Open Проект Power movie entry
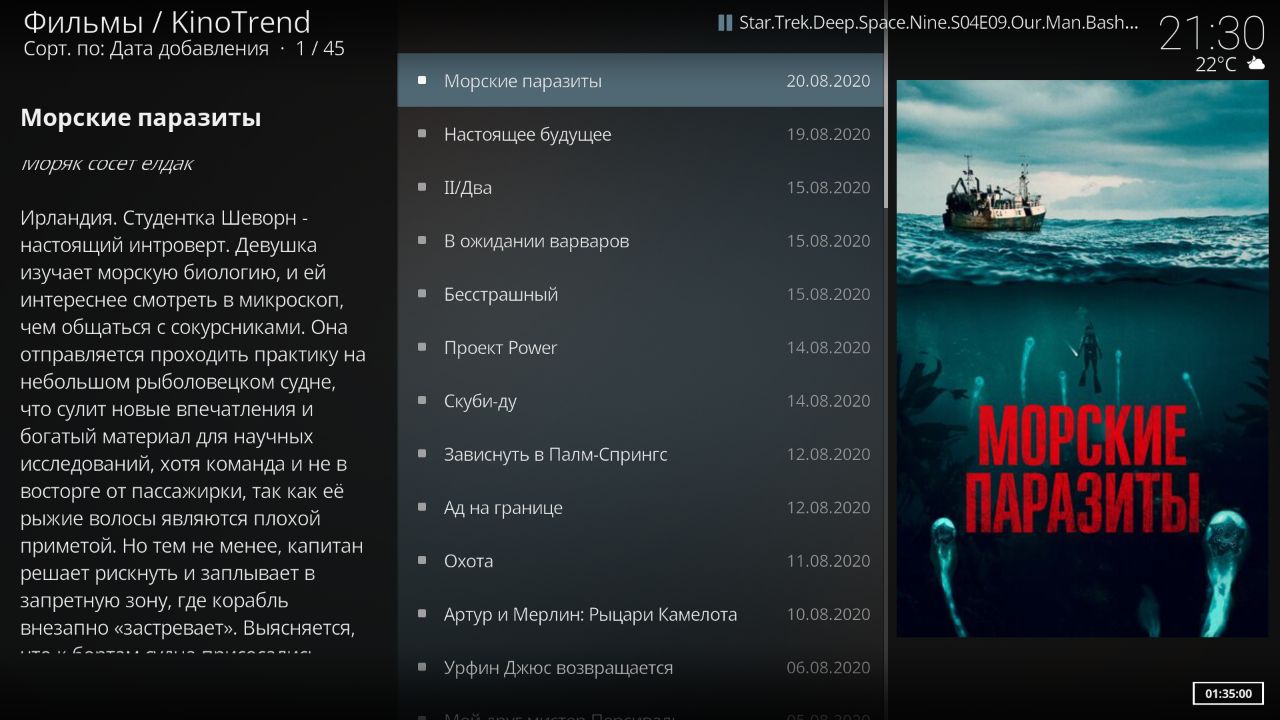The height and width of the screenshot is (720, 1280). [x=640, y=347]
